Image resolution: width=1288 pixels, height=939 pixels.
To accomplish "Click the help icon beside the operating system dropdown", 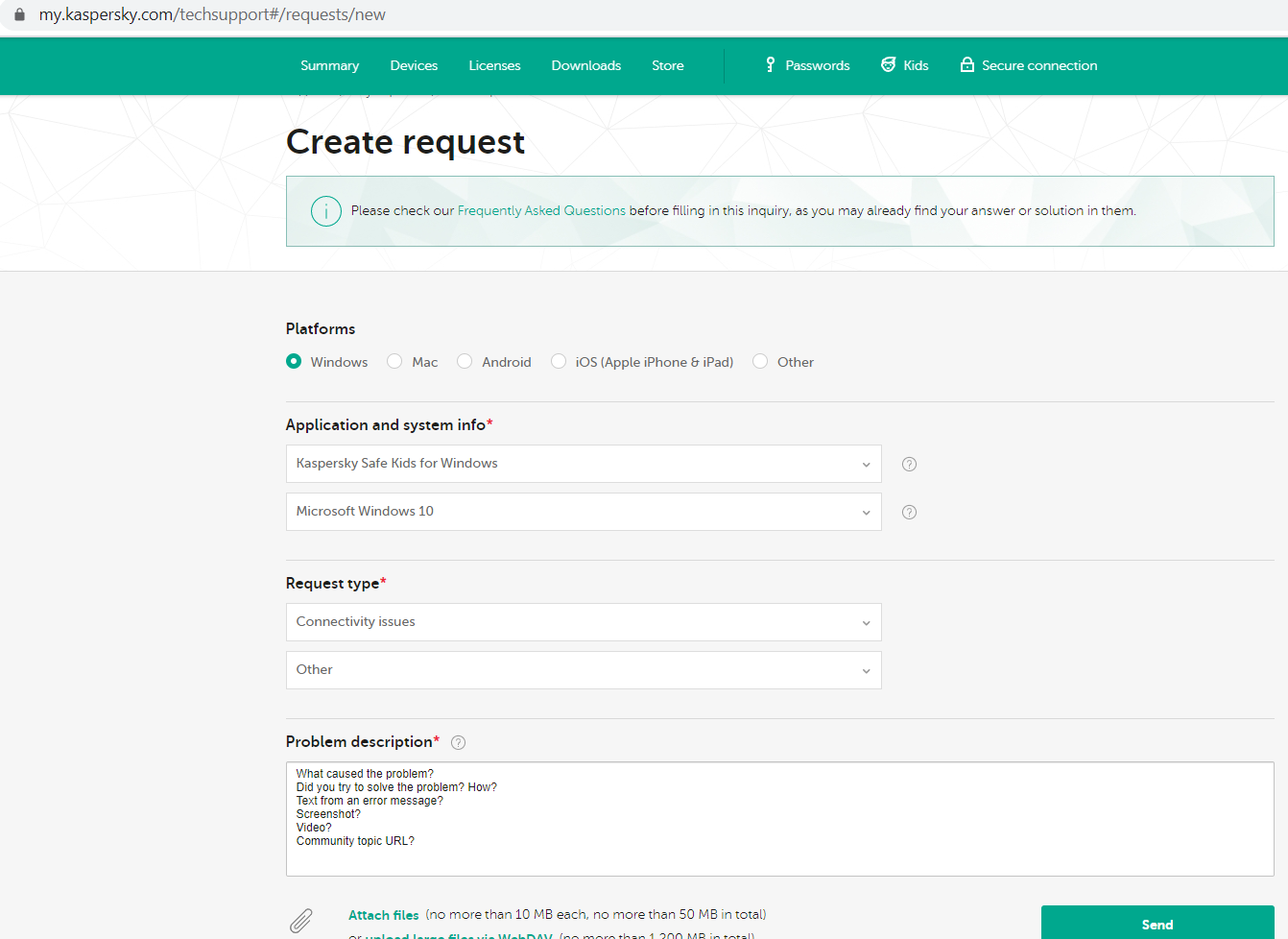I will (x=910, y=512).
